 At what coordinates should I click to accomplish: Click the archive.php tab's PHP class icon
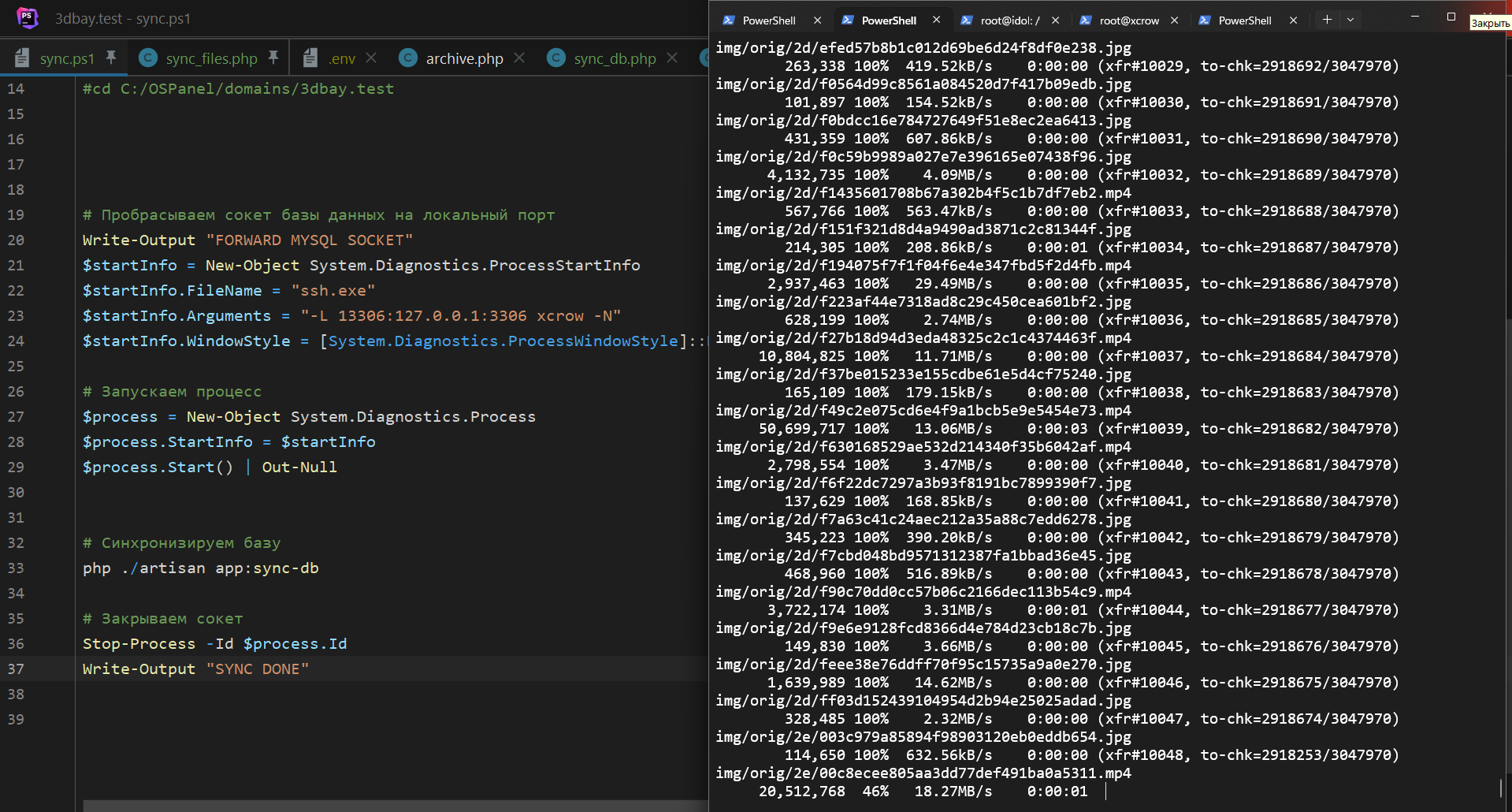coord(407,58)
